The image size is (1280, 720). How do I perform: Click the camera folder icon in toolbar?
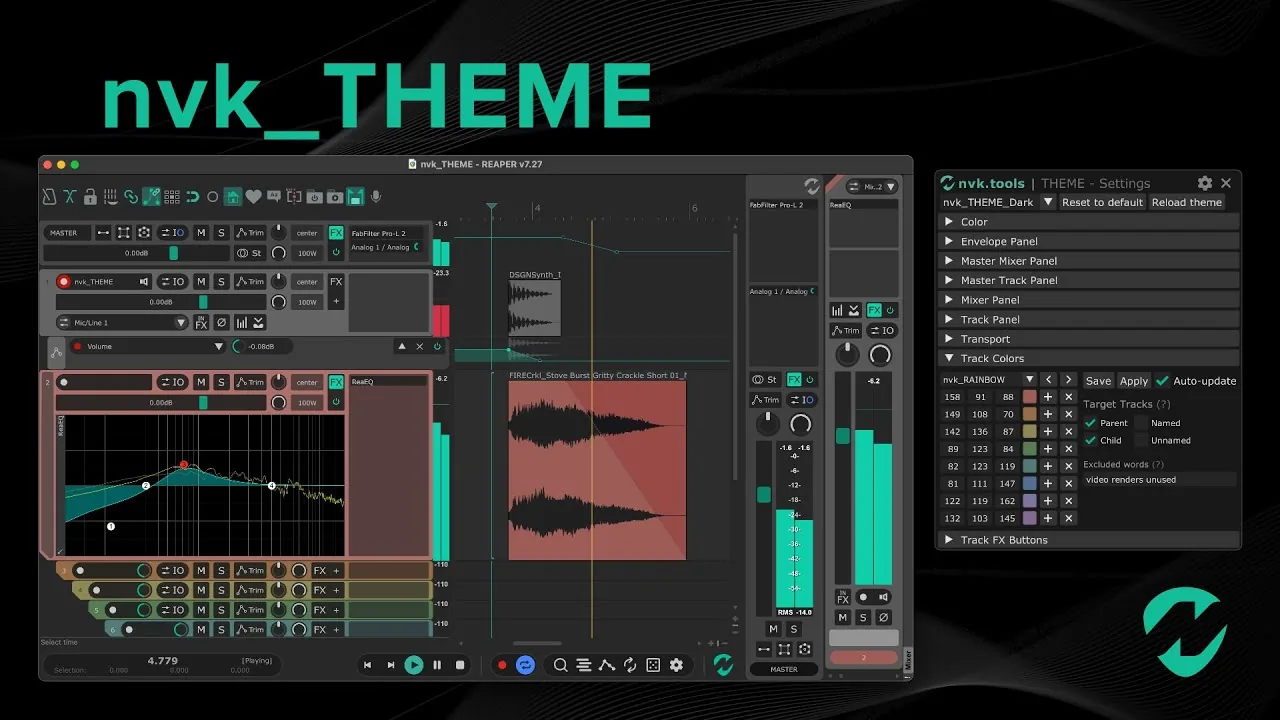(335, 196)
